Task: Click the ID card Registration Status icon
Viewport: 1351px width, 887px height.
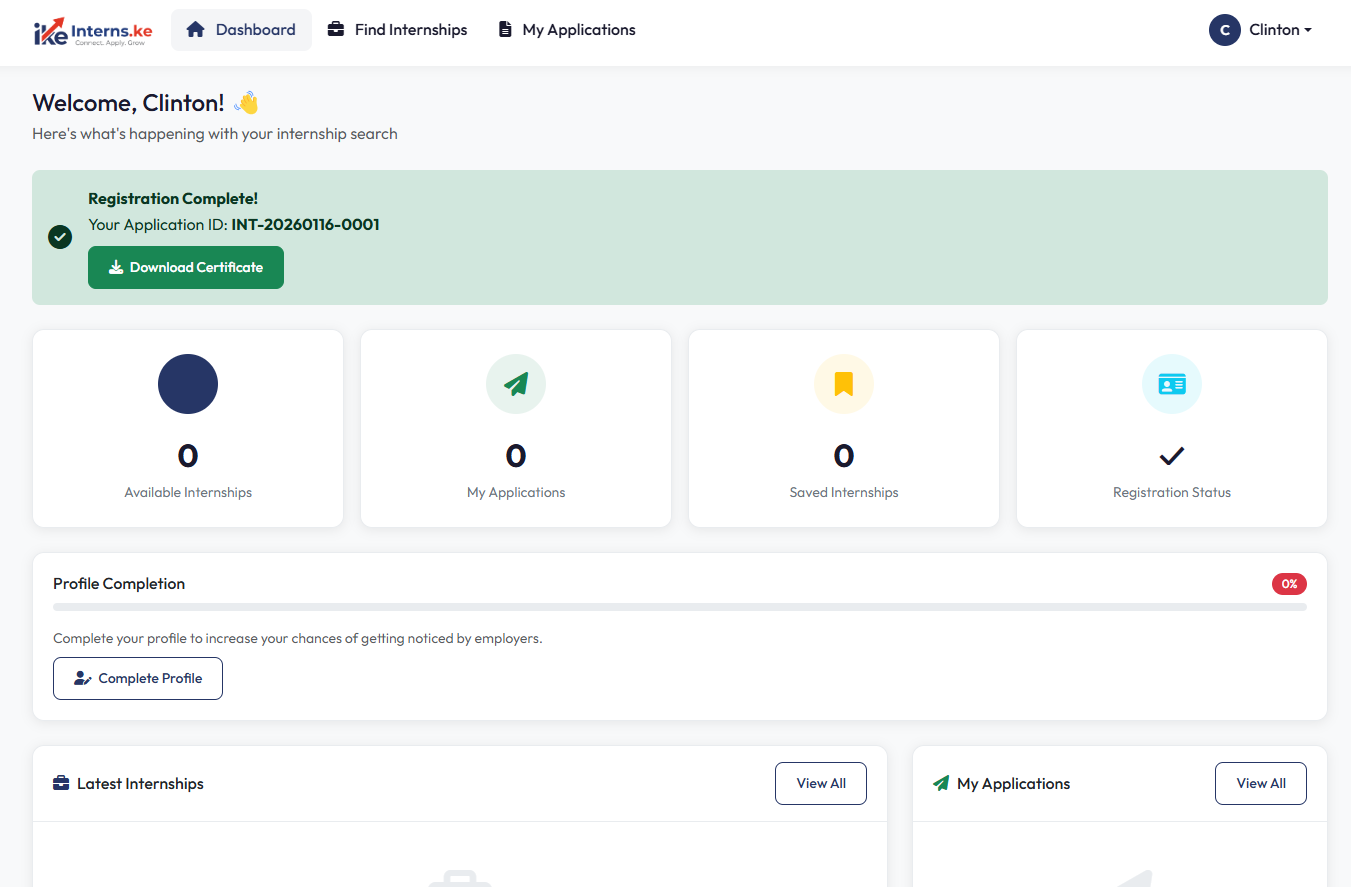Action: point(1171,384)
